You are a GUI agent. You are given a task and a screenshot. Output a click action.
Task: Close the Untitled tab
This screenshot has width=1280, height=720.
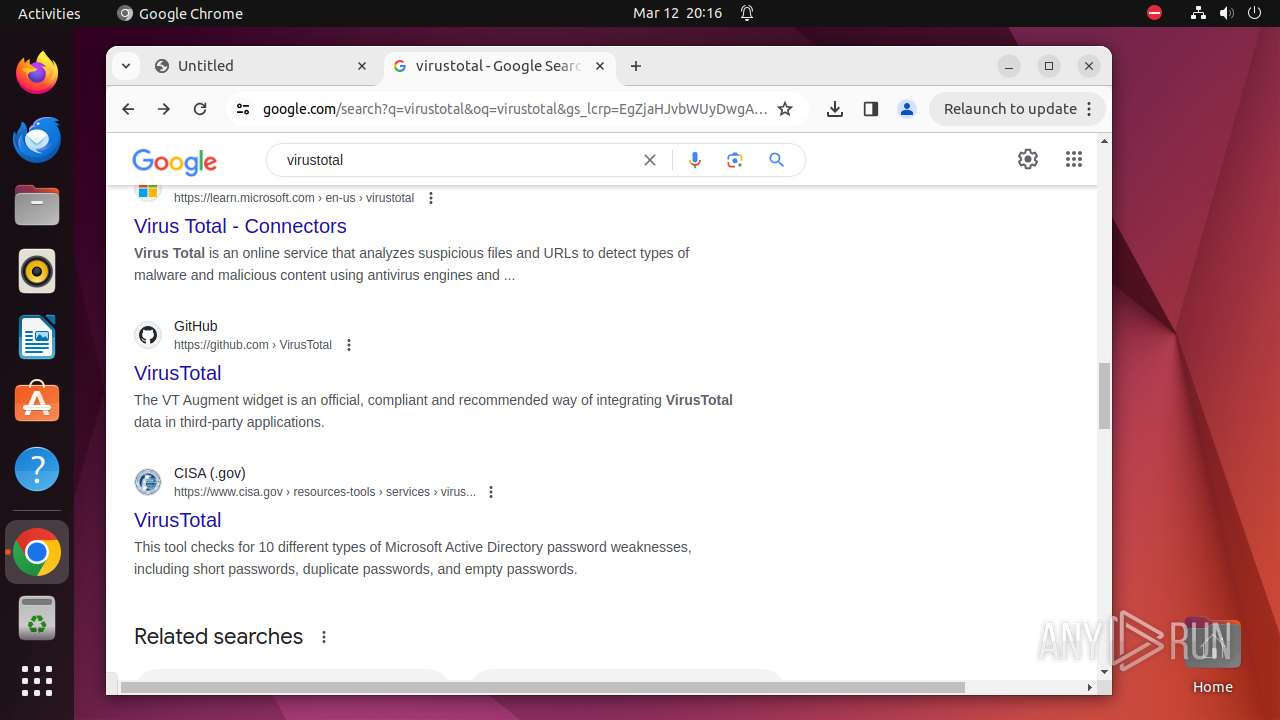[x=362, y=66]
